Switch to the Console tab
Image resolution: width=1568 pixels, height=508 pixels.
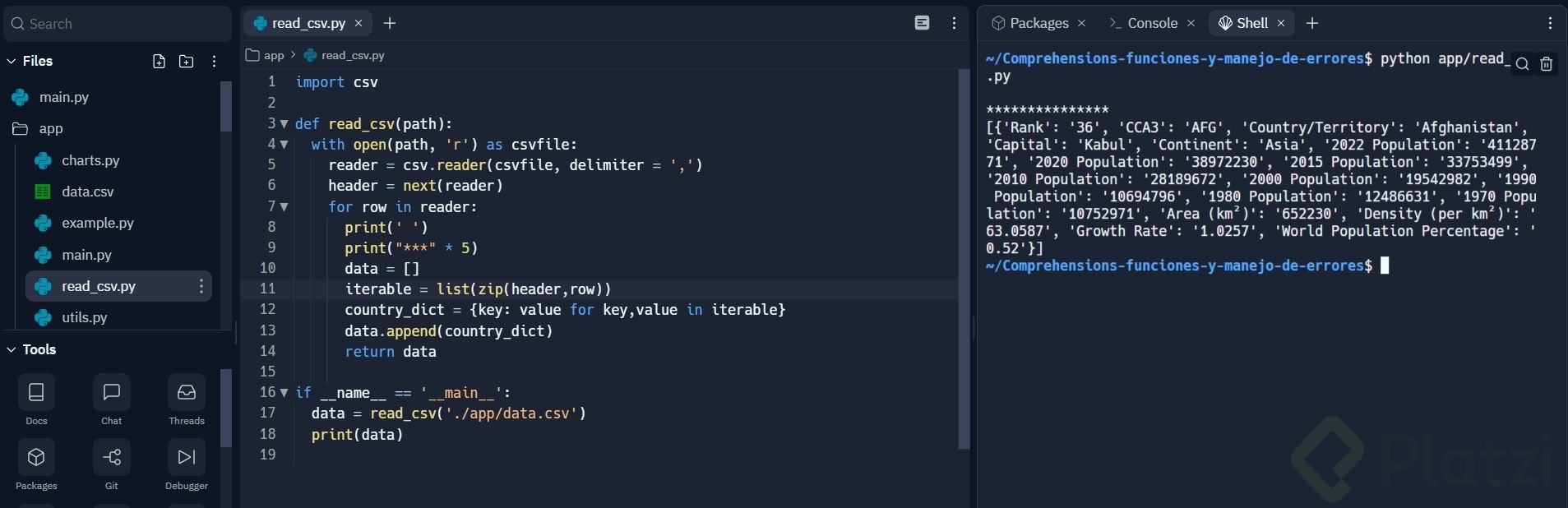(1151, 23)
